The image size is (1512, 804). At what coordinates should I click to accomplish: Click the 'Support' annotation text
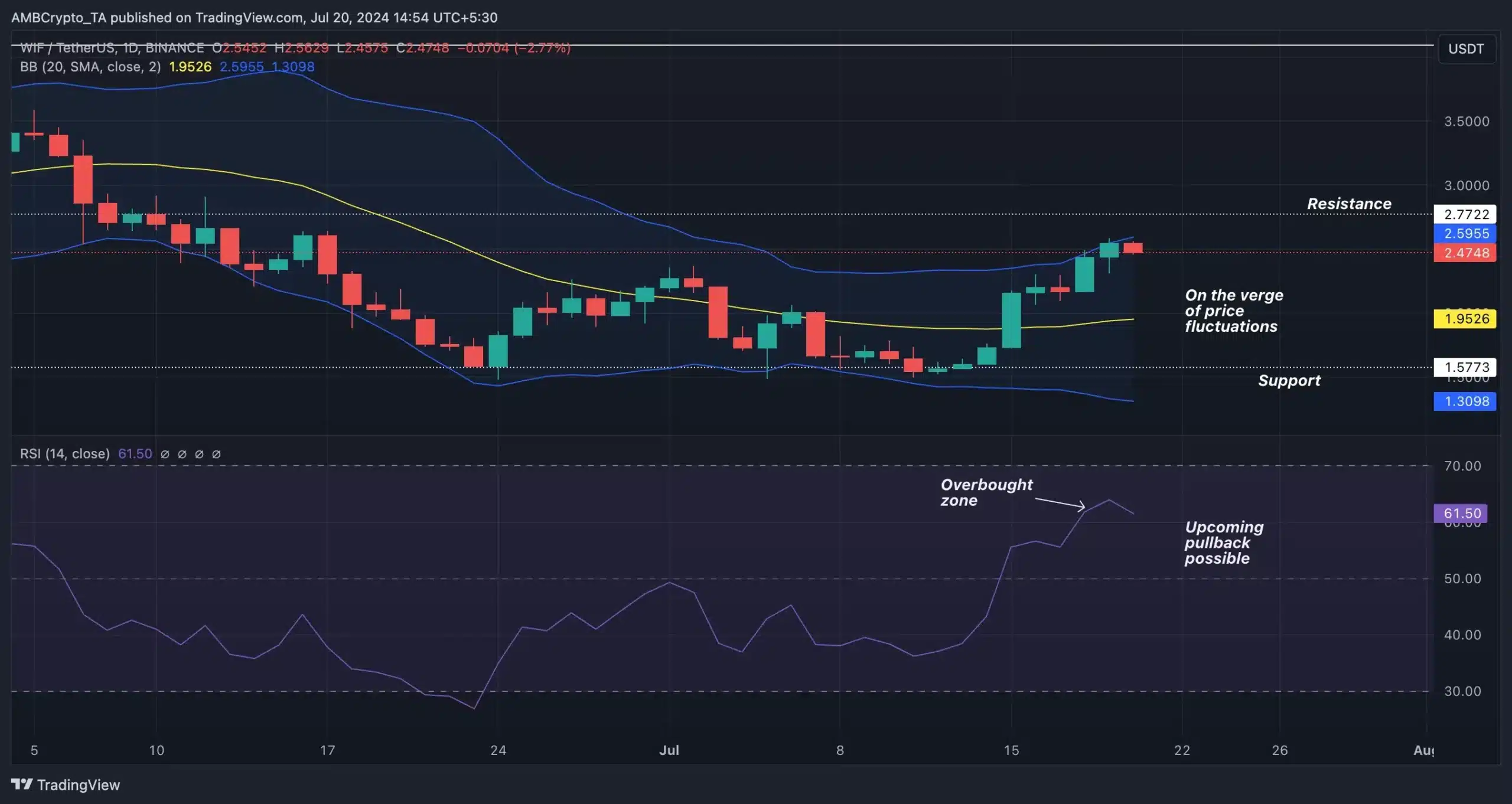[x=1289, y=380]
